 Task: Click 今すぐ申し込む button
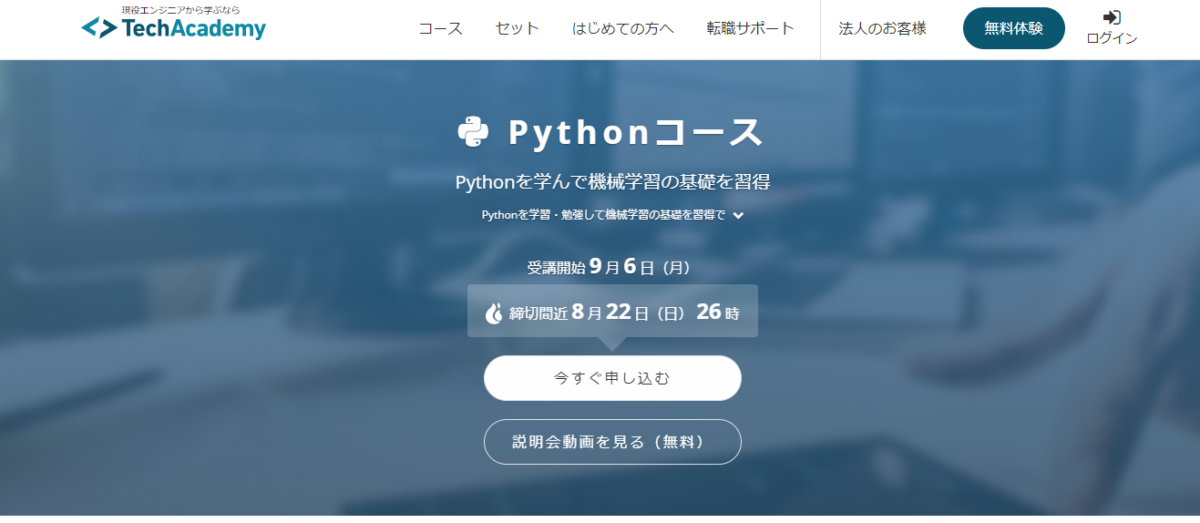click(x=612, y=378)
